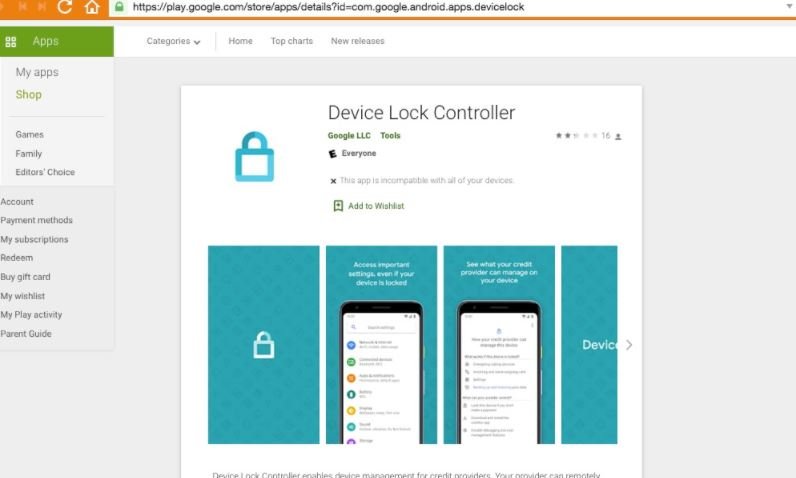Viewport: 796px width, 478px height.
Task: Open the Tools category link
Action: point(390,135)
